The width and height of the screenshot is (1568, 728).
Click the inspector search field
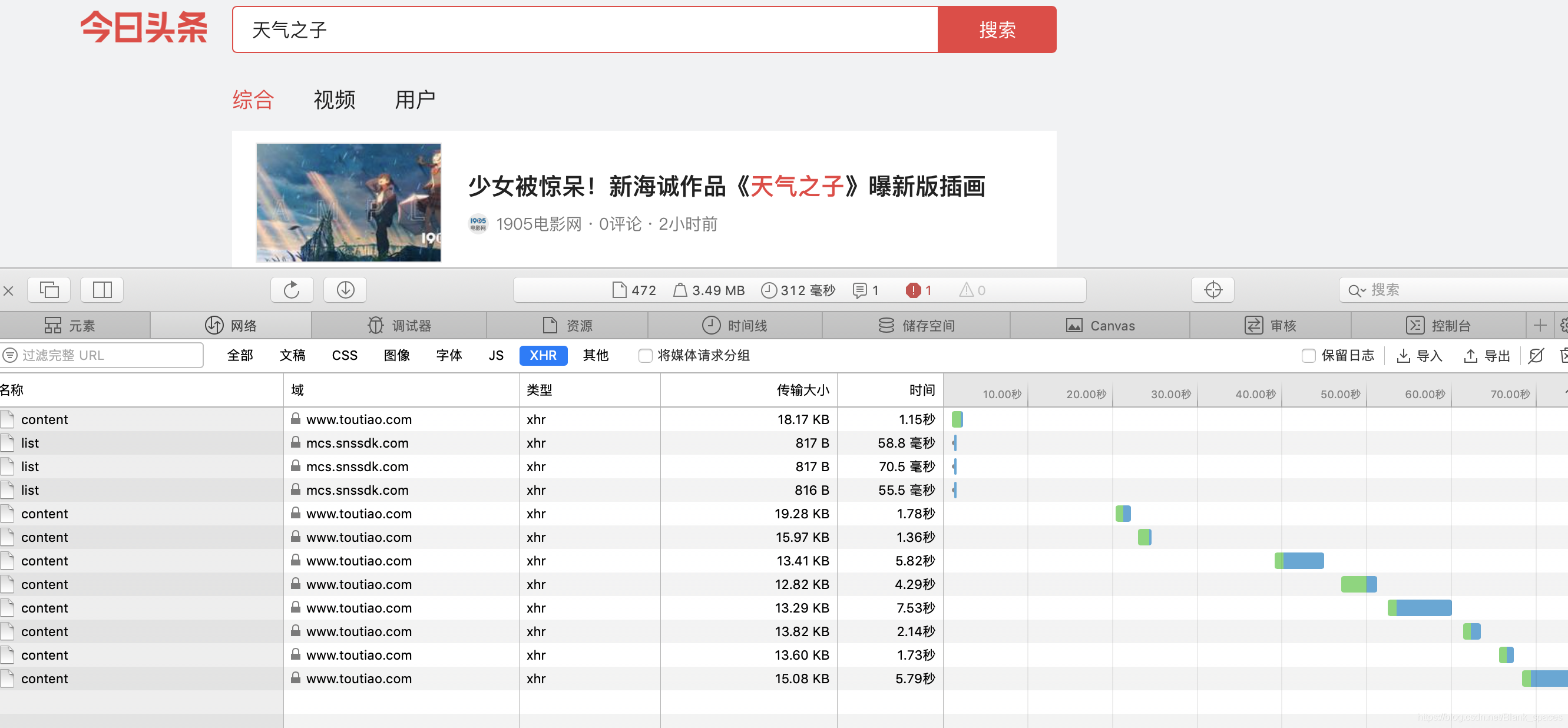click(x=1455, y=290)
